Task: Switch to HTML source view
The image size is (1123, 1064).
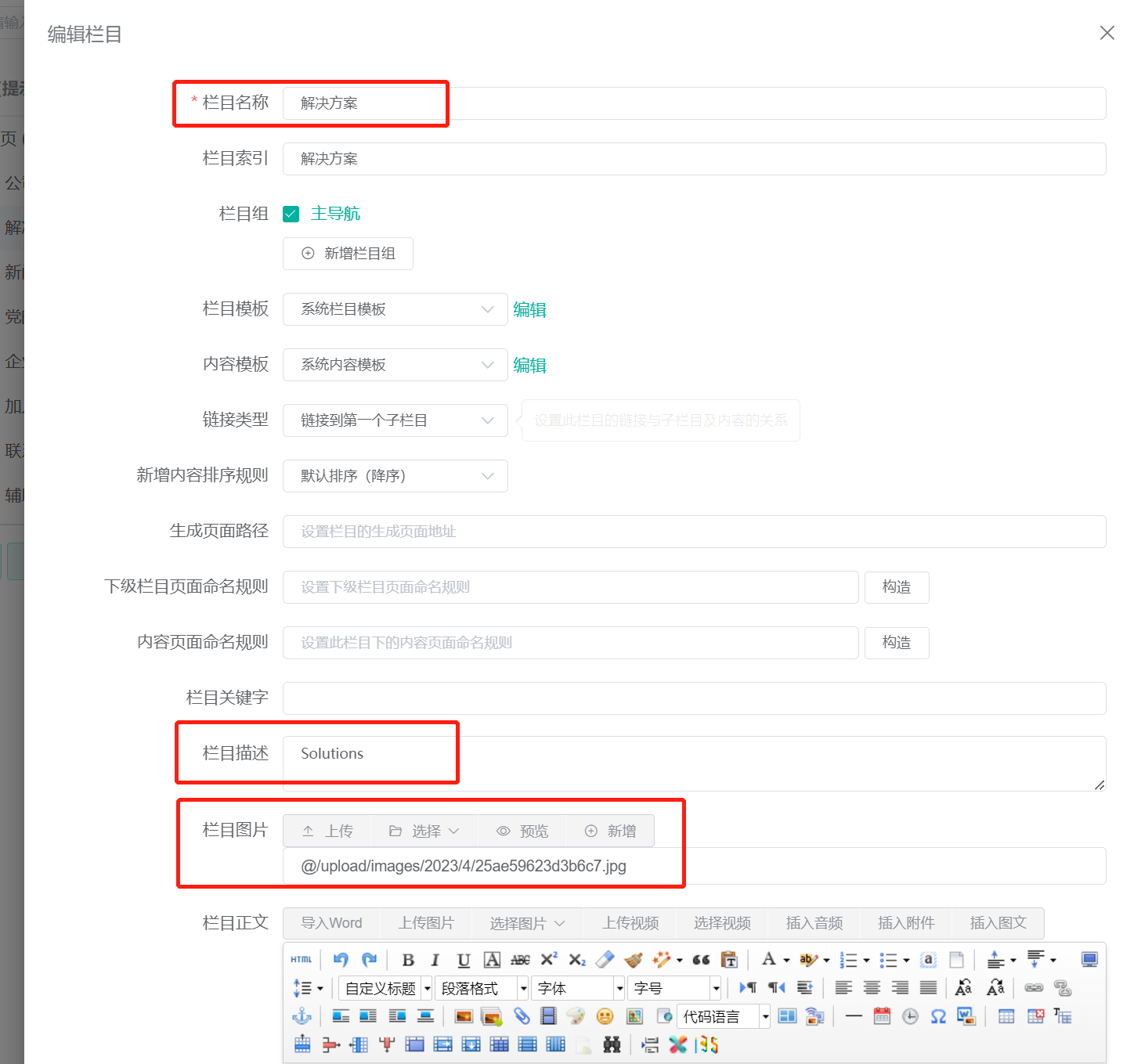Action: tap(301, 958)
